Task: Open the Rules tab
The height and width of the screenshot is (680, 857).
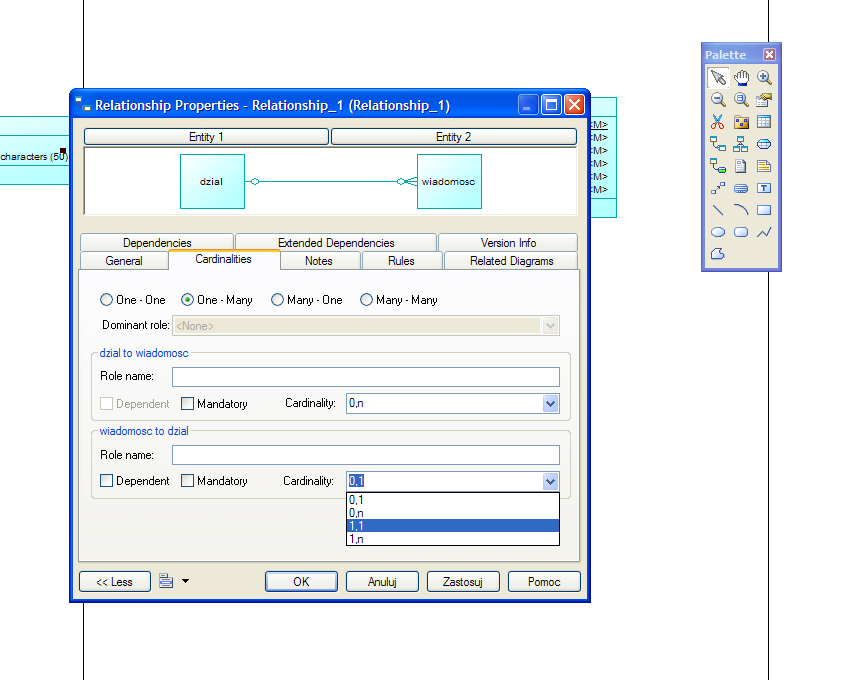Action: click(401, 261)
